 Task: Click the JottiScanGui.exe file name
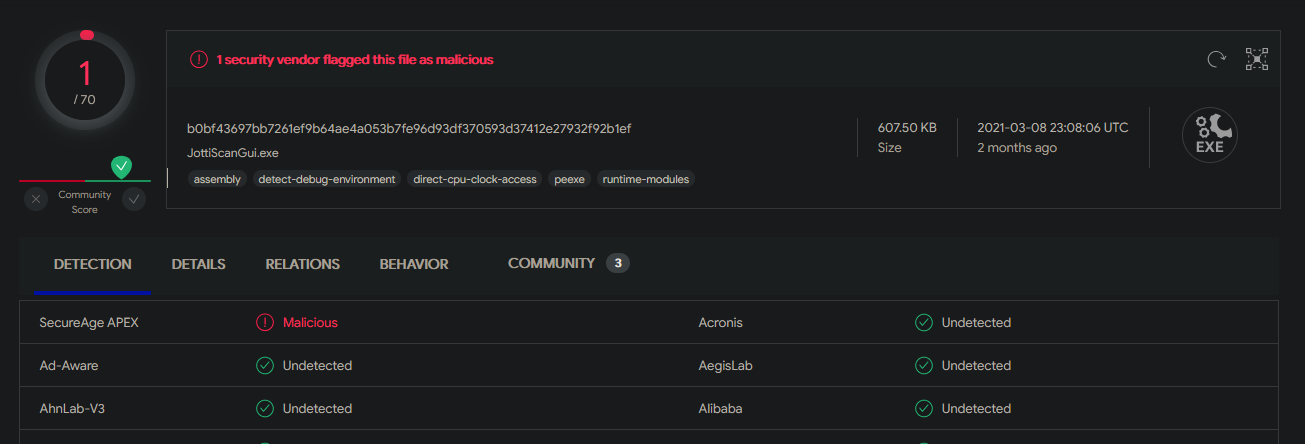(x=233, y=152)
